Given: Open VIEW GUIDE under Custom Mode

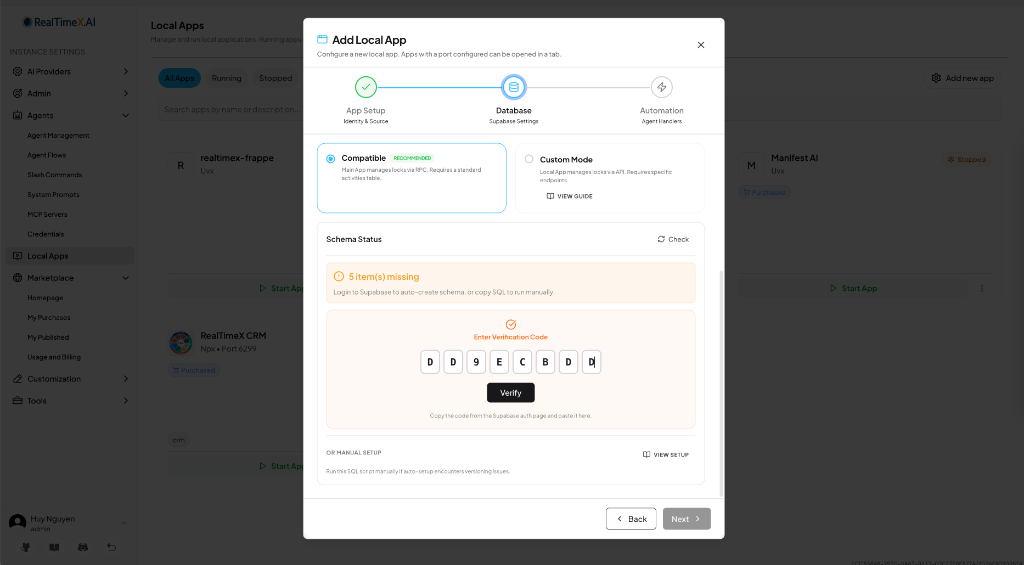Looking at the screenshot, I should 569,196.
